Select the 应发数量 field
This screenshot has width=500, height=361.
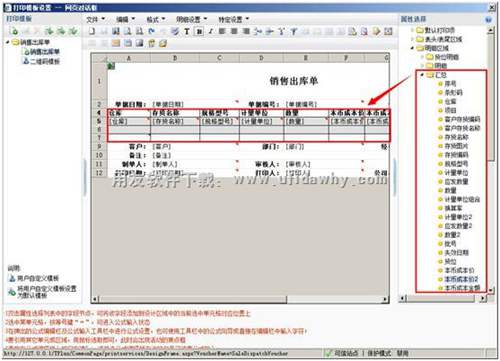[x=456, y=182]
